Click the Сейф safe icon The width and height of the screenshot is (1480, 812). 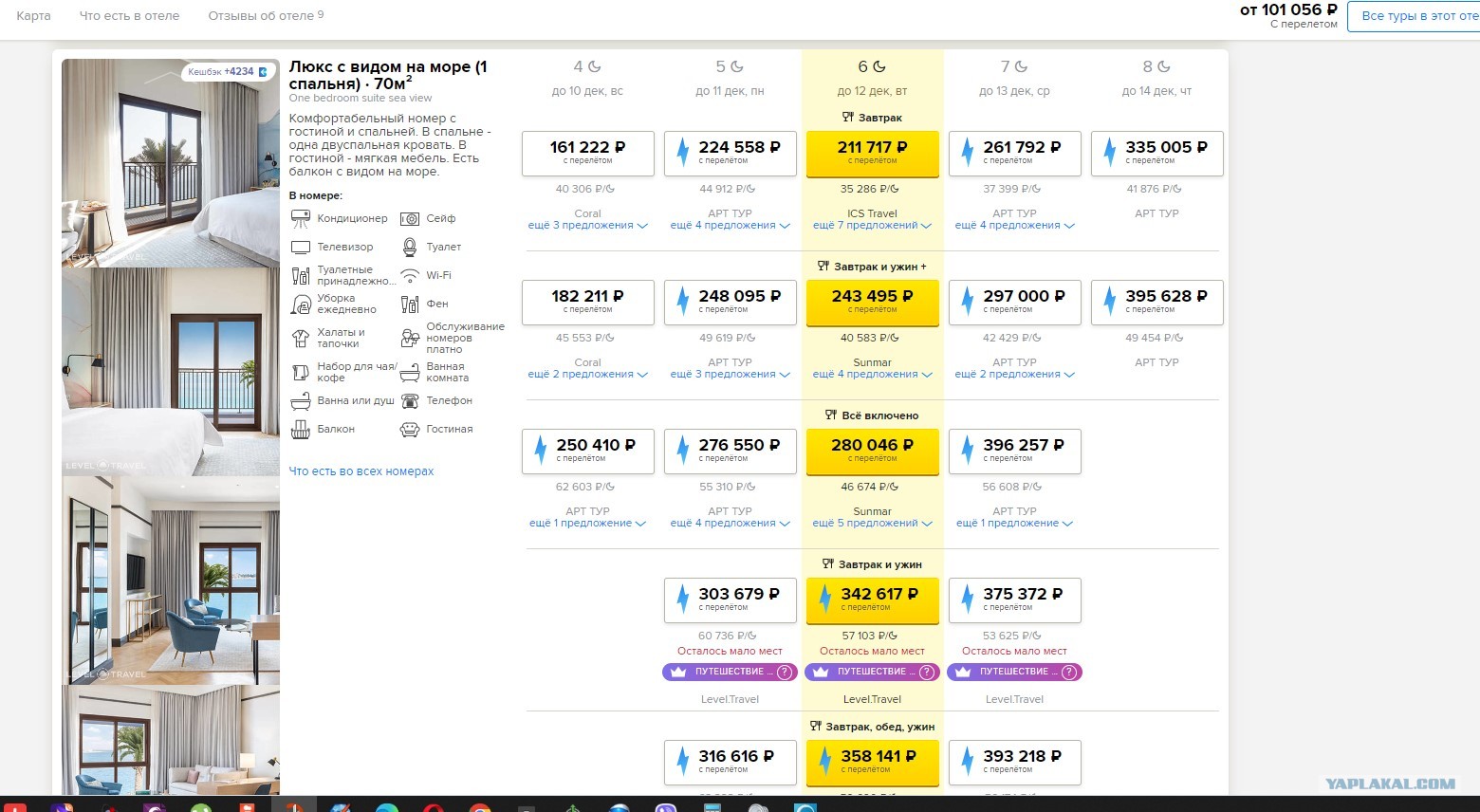tap(410, 218)
